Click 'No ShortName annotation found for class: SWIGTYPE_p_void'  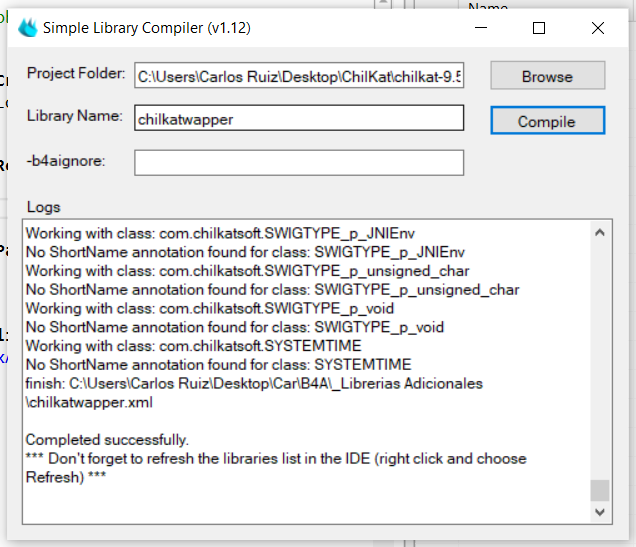coord(235,327)
